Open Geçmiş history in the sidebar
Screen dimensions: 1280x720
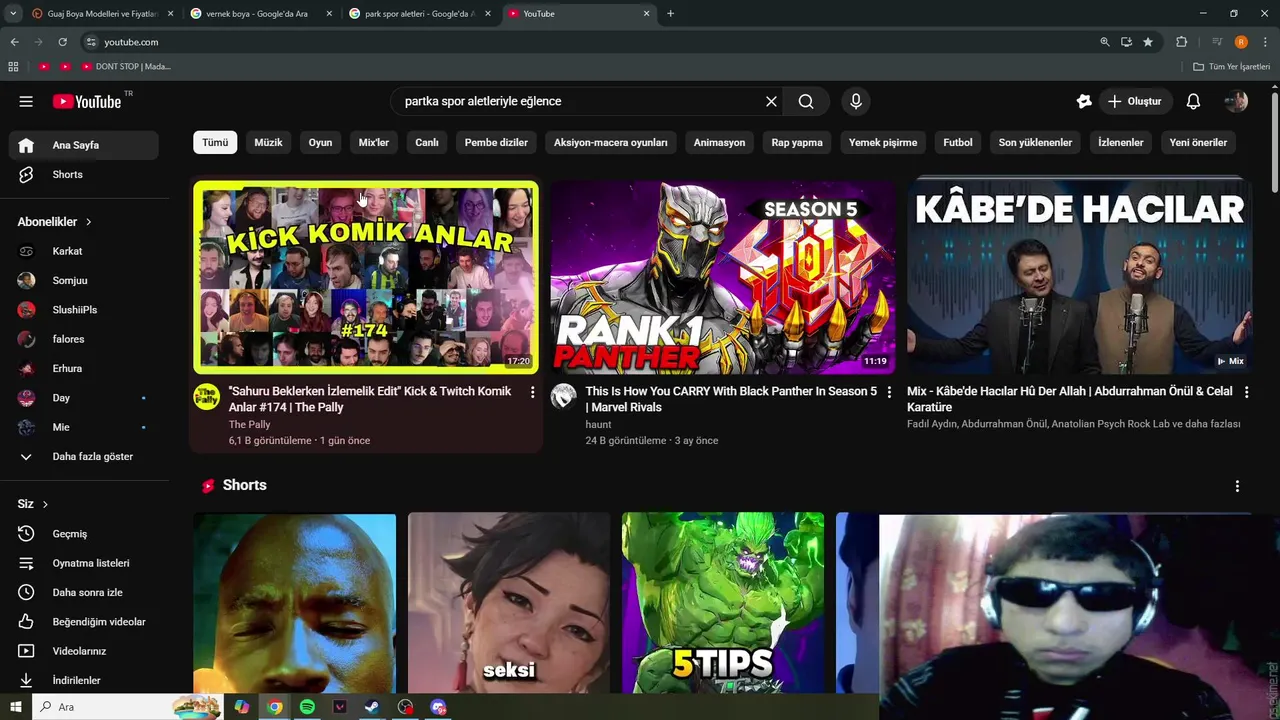[x=84, y=534]
